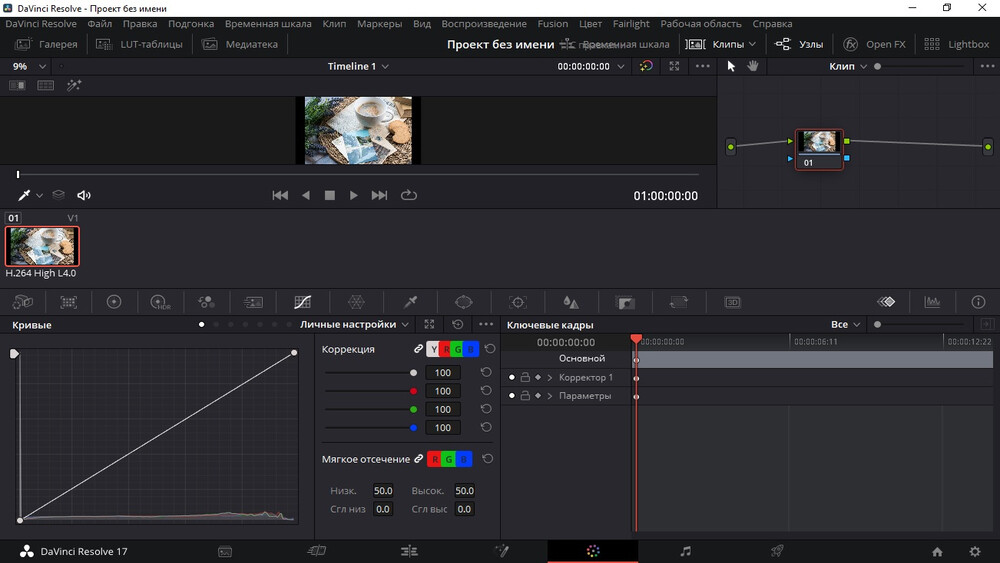Show the Scopes panel icon
Screen dimensions: 1000x563
932,302
